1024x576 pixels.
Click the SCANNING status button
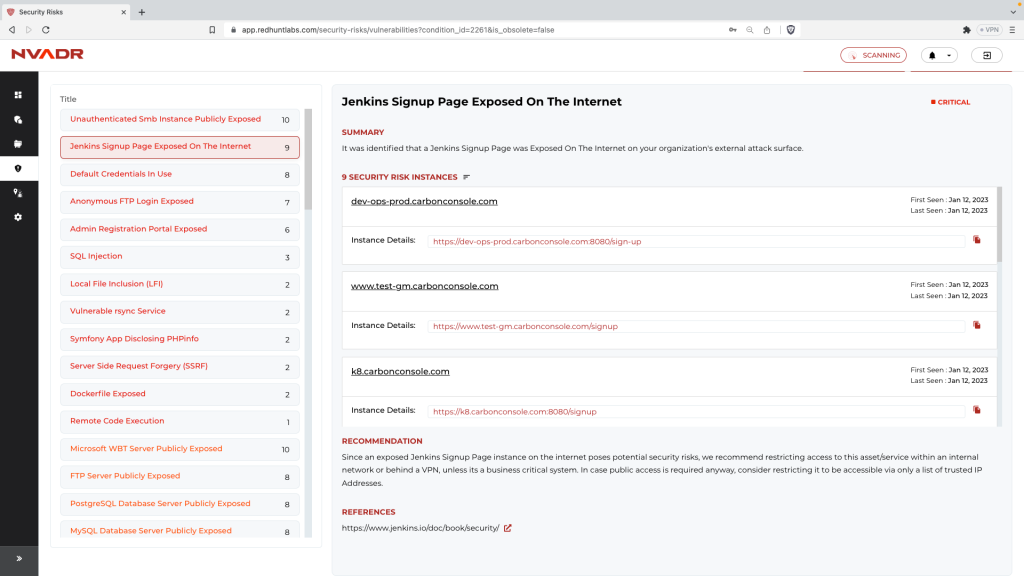coord(873,55)
